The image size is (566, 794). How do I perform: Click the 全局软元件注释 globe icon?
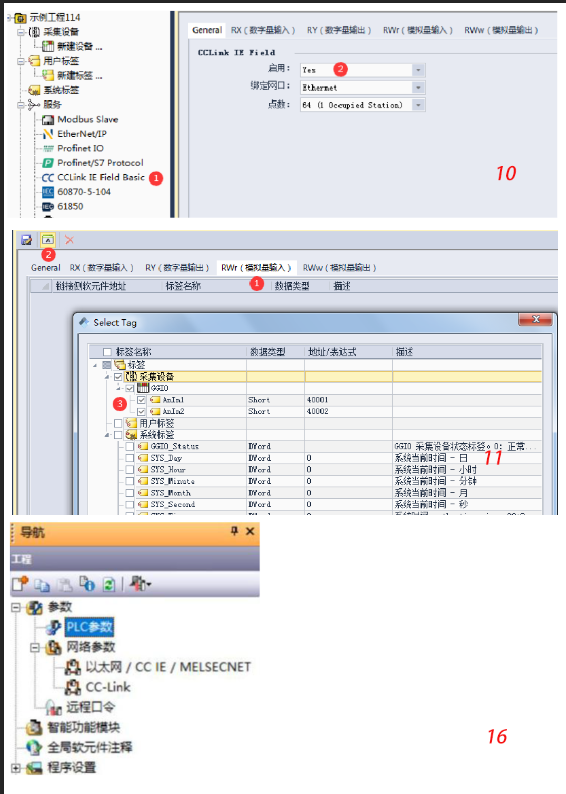[34, 747]
